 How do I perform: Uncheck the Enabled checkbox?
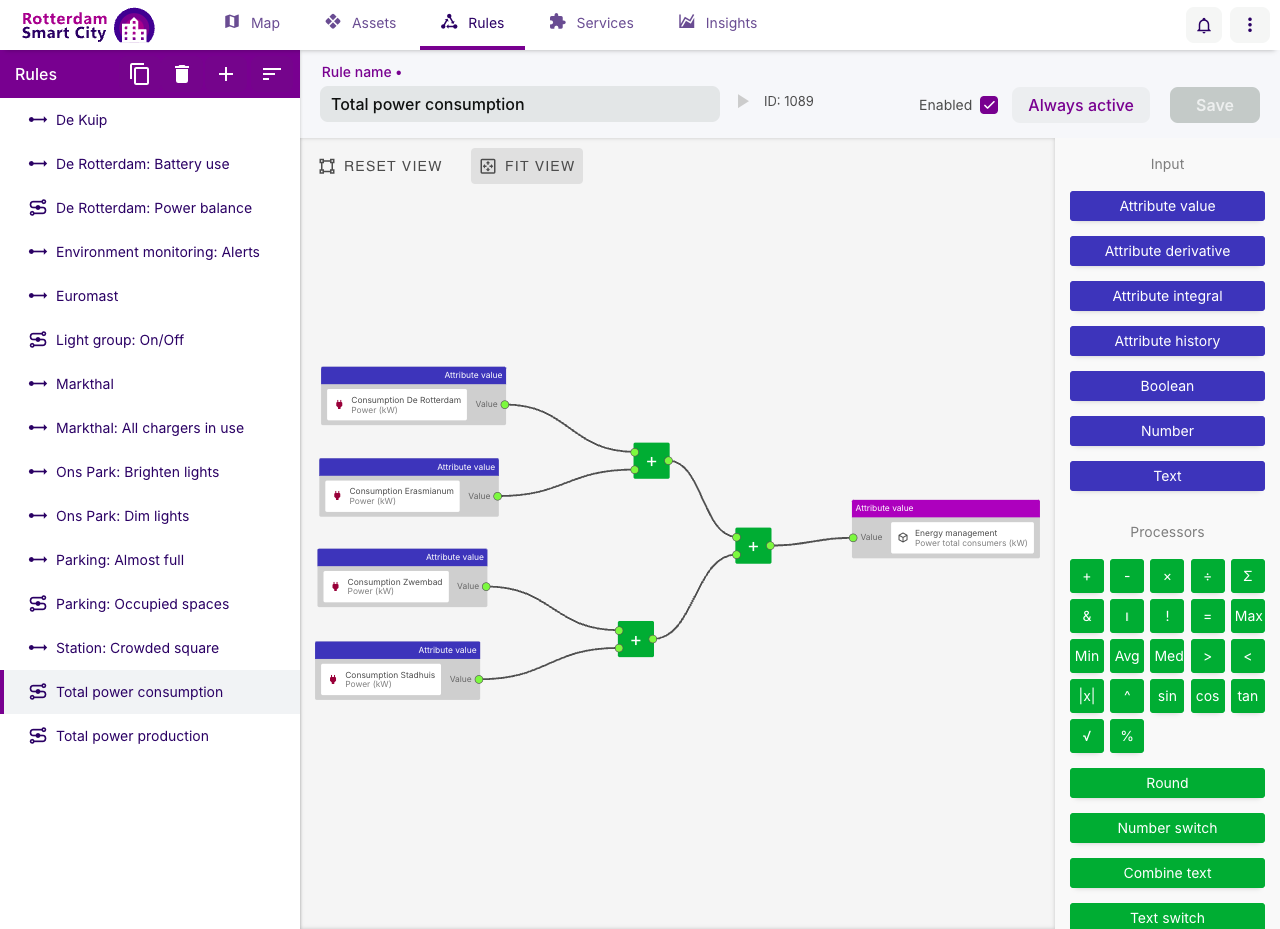pyautogui.click(x=989, y=105)
